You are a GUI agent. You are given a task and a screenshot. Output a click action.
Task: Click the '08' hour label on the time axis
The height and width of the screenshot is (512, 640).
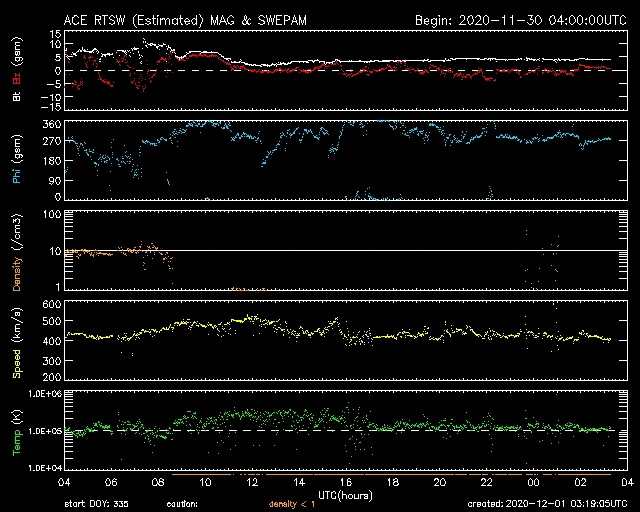point(158,483)
